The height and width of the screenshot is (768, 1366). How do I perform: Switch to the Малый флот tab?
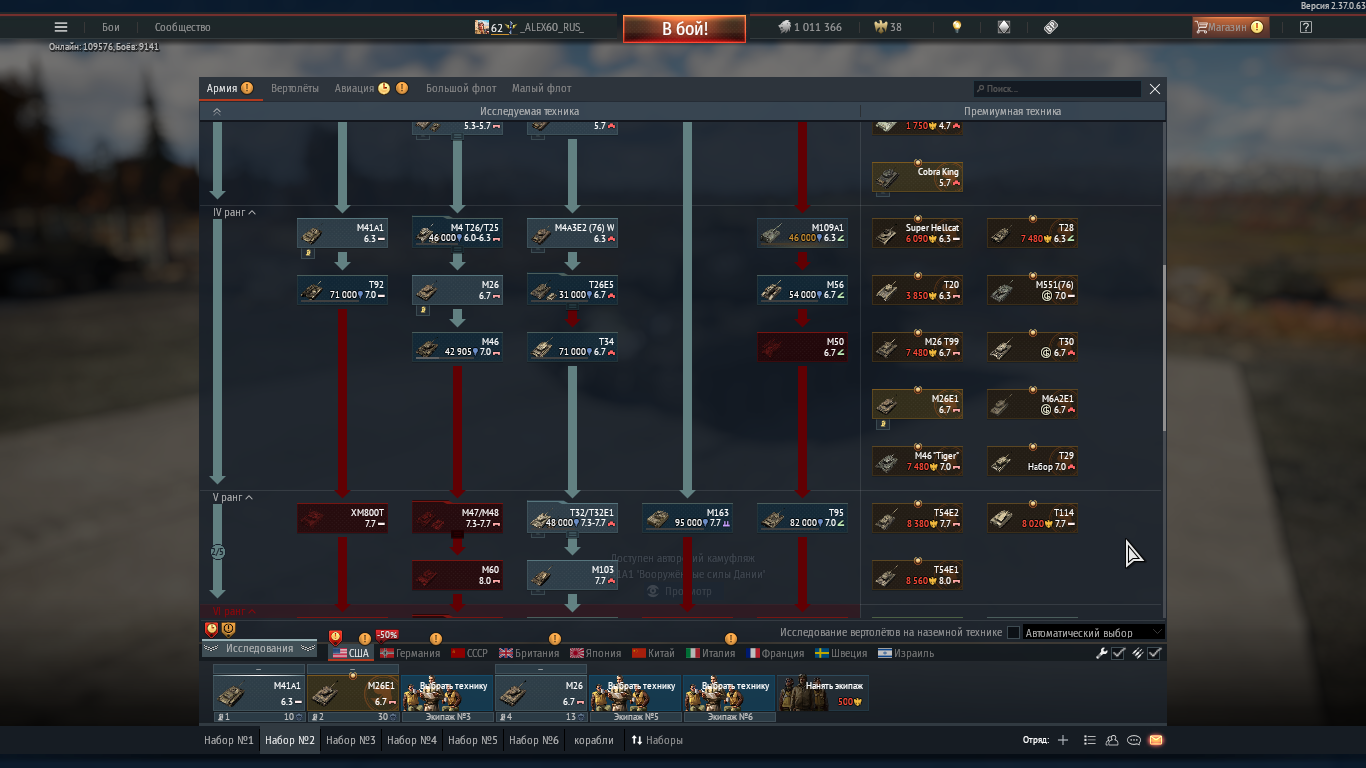coord(542,89)
